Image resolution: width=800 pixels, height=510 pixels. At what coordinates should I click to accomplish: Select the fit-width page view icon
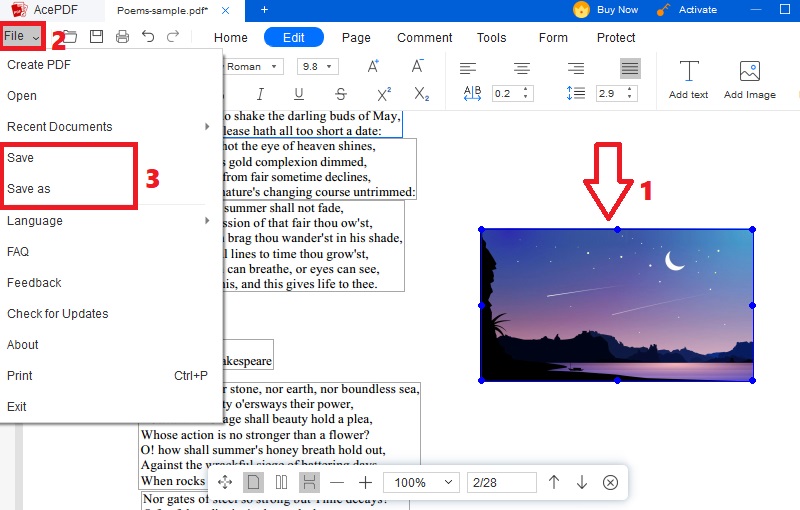pos(309,482)
